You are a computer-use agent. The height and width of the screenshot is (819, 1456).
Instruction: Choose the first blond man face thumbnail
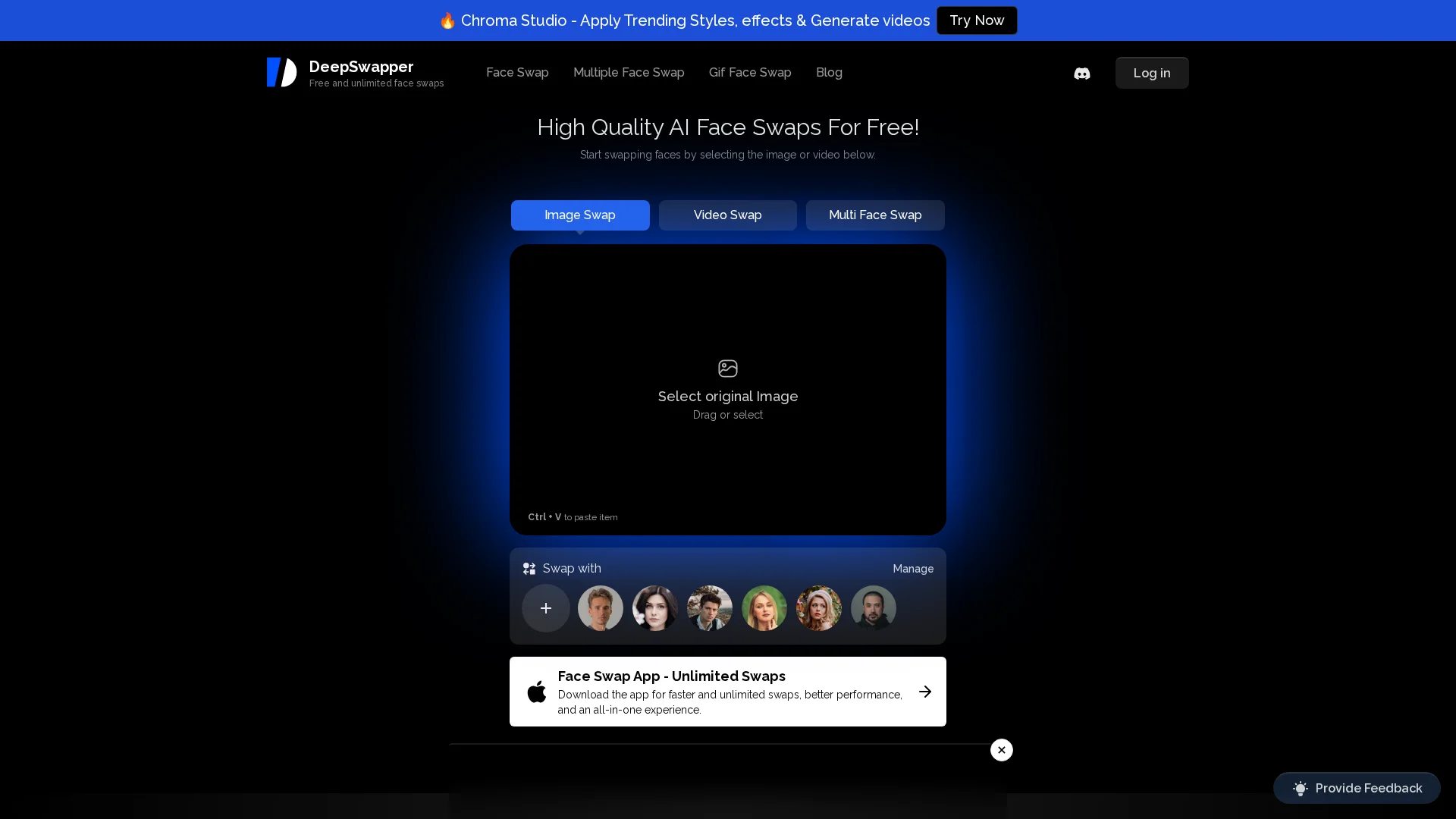pos(600,608)
